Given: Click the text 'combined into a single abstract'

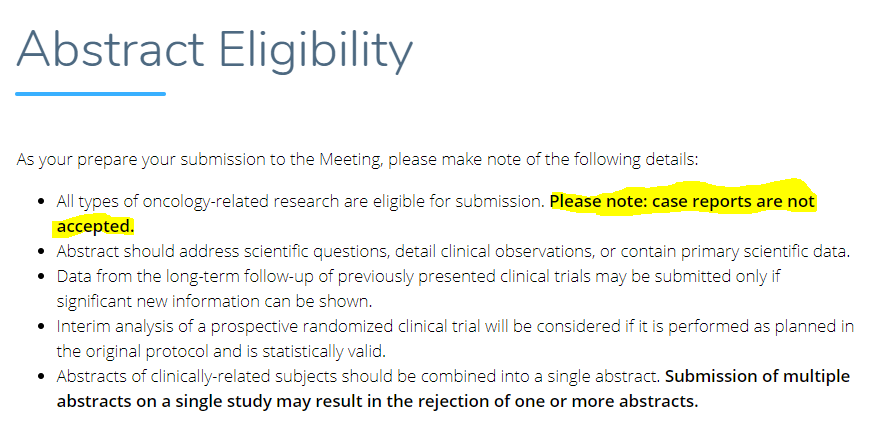Looking at the screenshot, I should (539, 377).
